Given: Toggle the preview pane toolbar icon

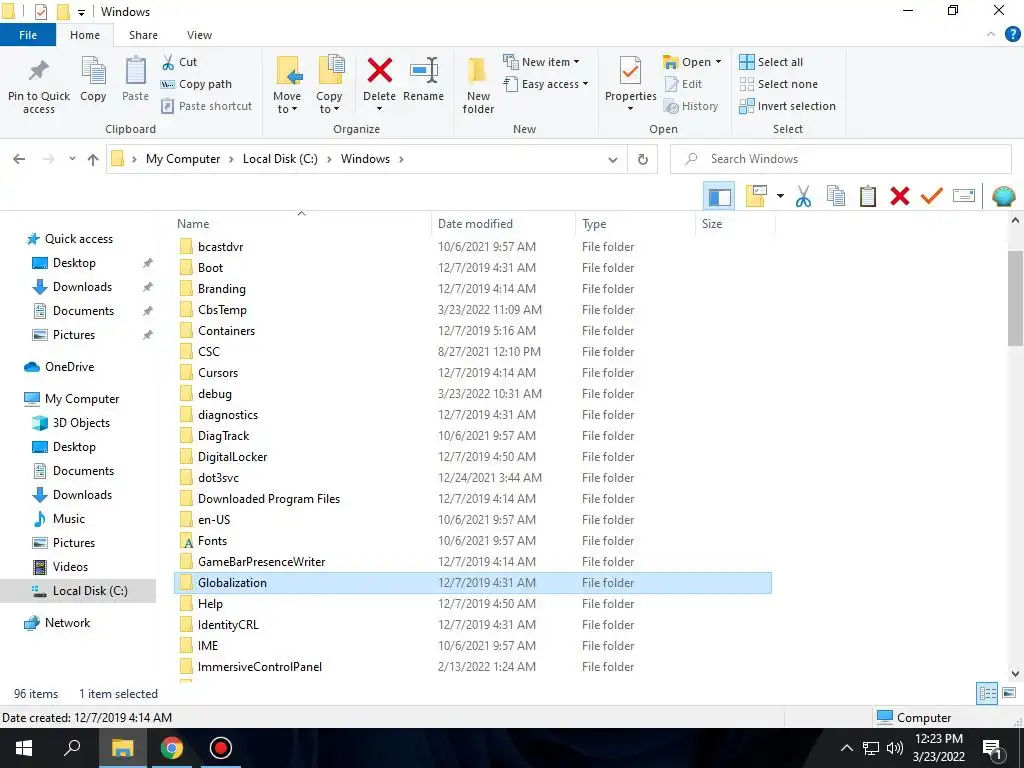Looking at the screenshot, I should (719, 196).
